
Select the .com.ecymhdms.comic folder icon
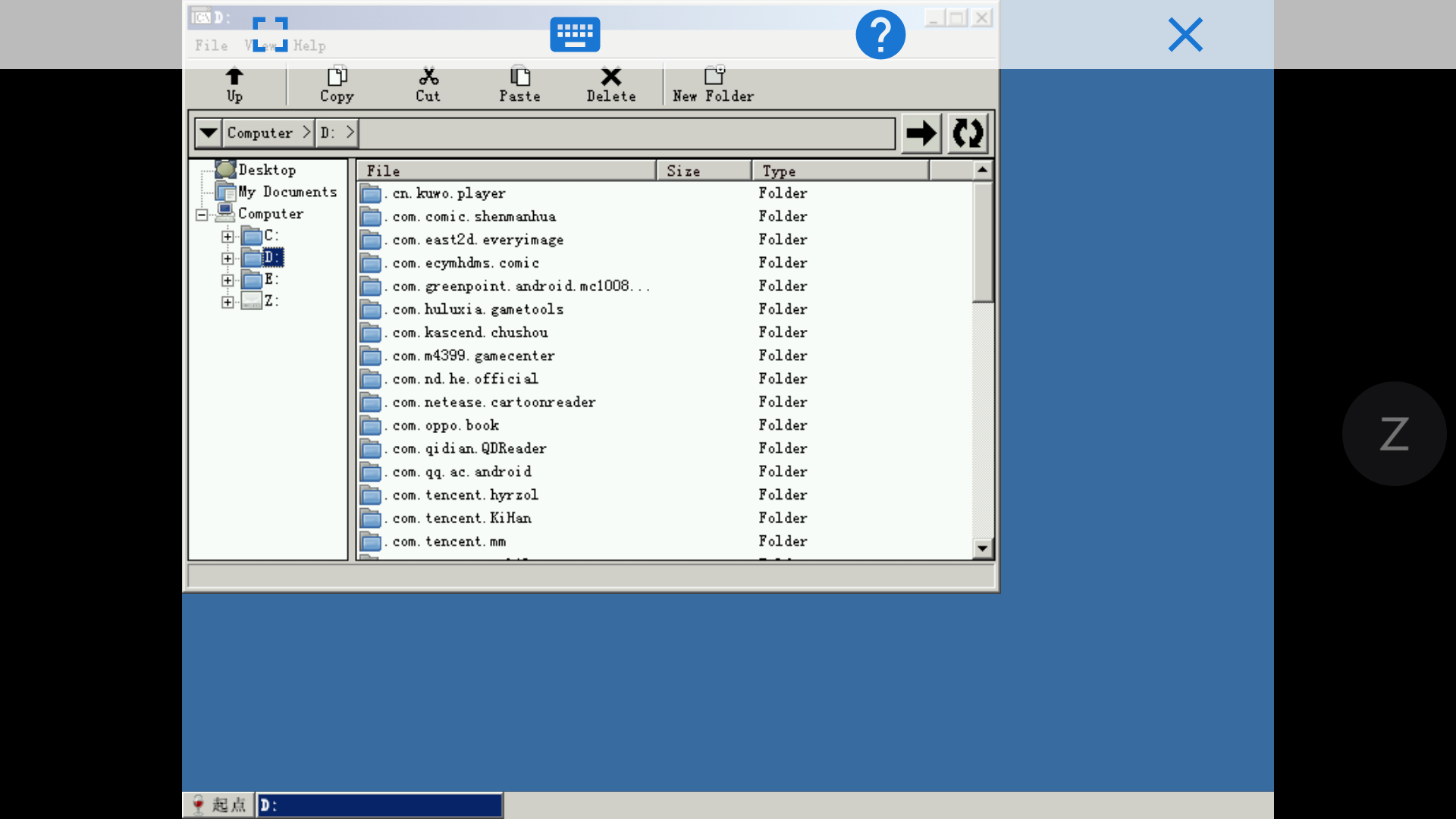370,263
